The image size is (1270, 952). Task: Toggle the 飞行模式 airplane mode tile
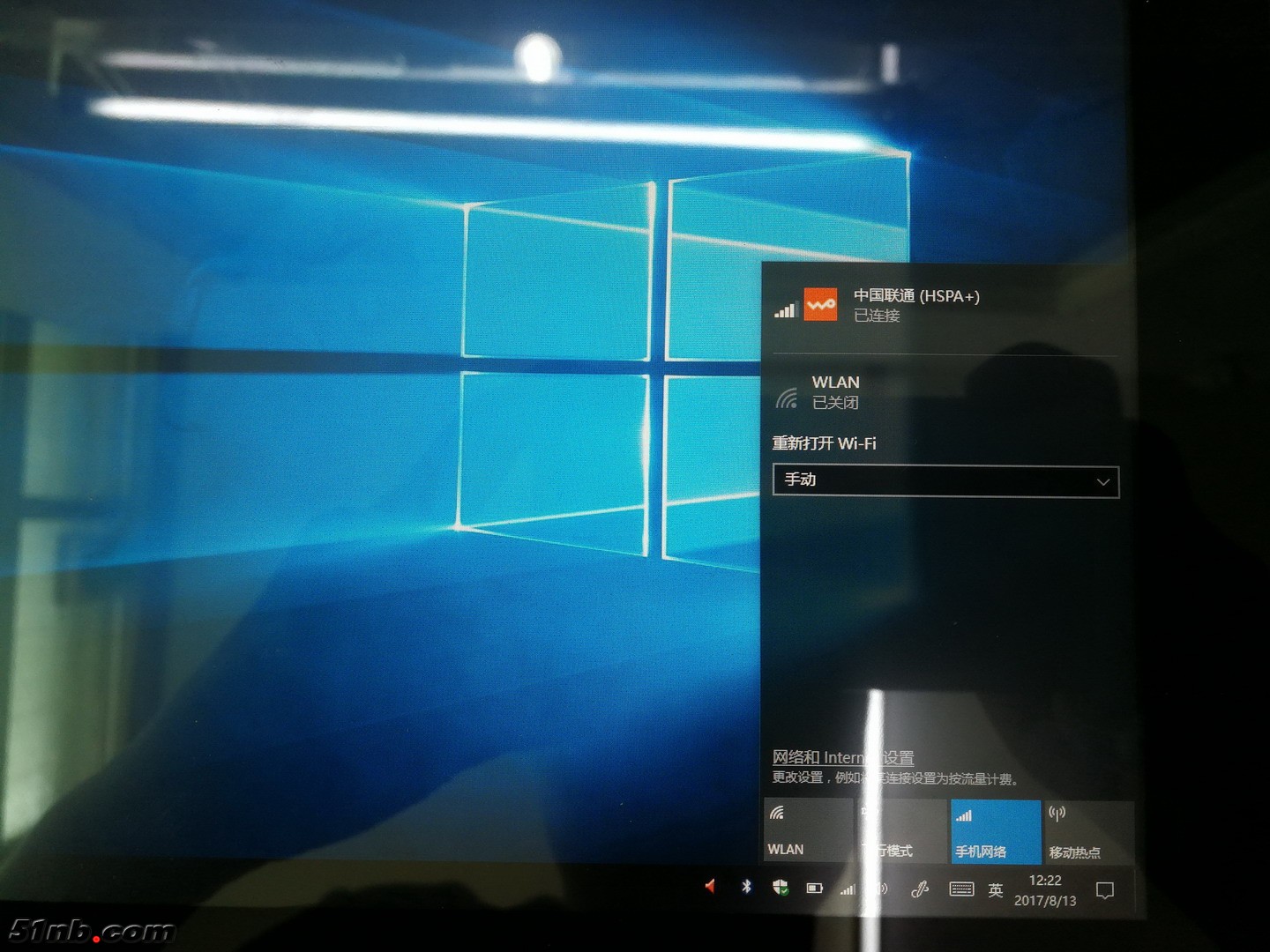click(901, 830)
